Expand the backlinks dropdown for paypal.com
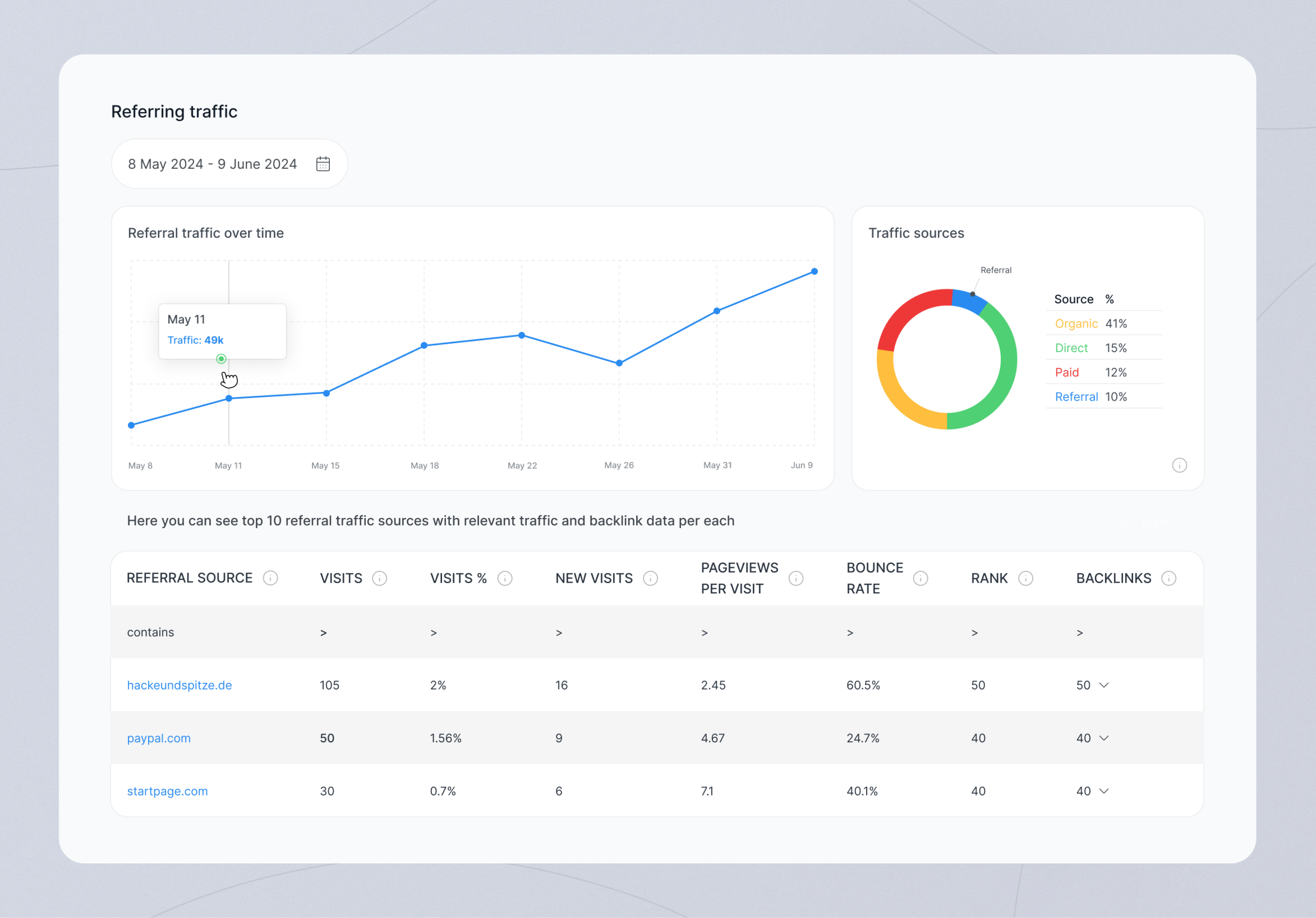Screen dimensions: 1316x918 point(1103,738)
